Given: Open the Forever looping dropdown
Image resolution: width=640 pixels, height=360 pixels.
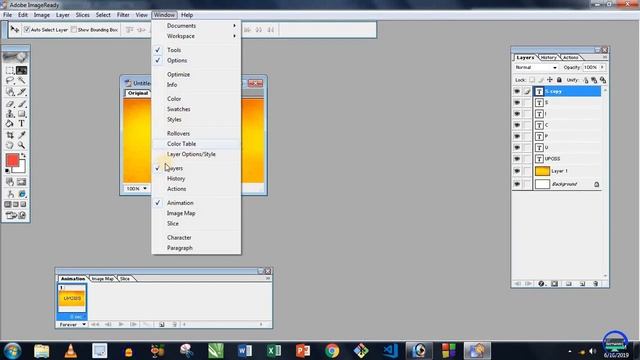Looking at the screenshot, I should click(x=72, y=324).
